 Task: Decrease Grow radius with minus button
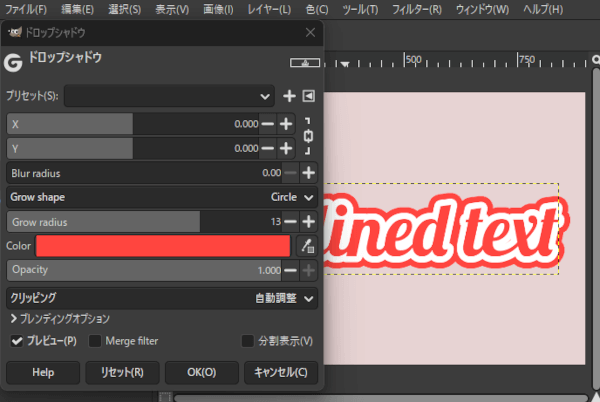click(x=291, y=221)
